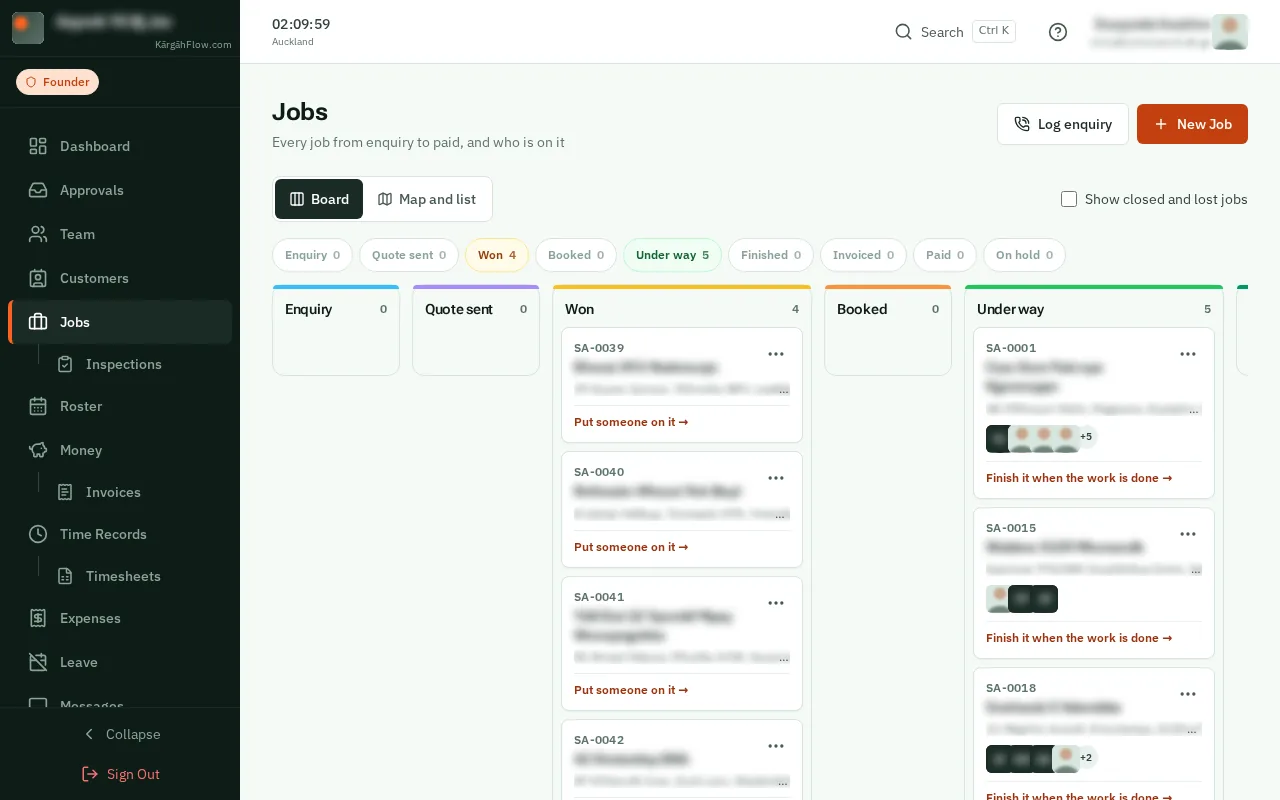This screenshot has width=1280, height=800.
Task: Click the New Job button
Action: [1192, 124]
